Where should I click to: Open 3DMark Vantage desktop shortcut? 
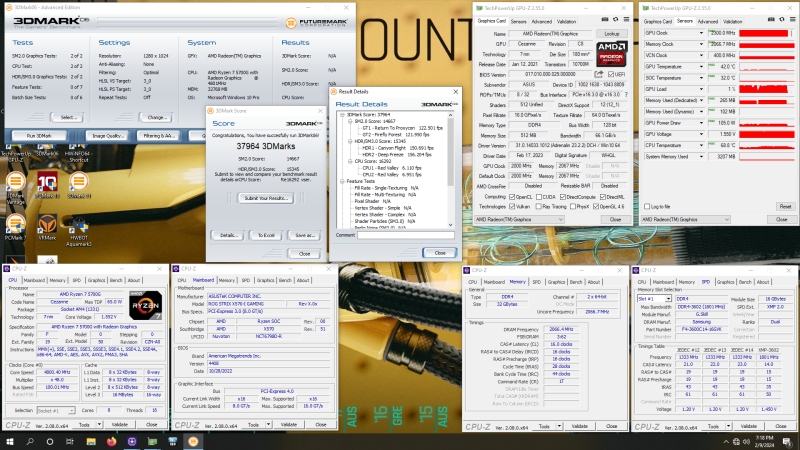coord(15,188)
